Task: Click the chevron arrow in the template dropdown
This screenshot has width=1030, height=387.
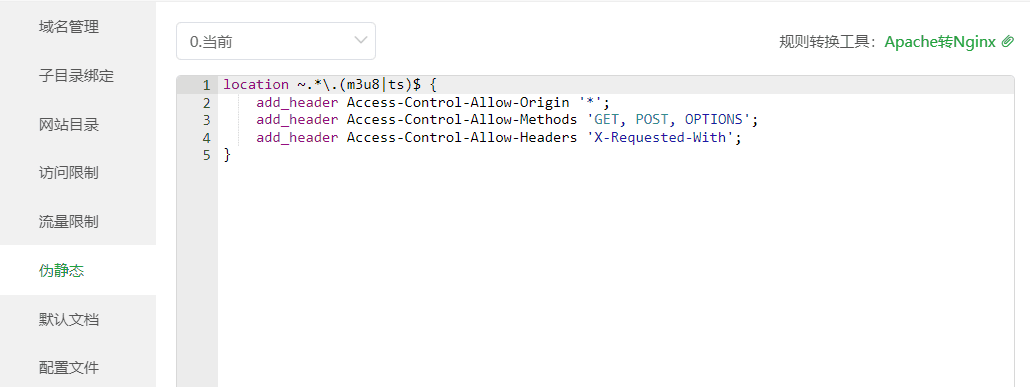Action: (360, 41)
